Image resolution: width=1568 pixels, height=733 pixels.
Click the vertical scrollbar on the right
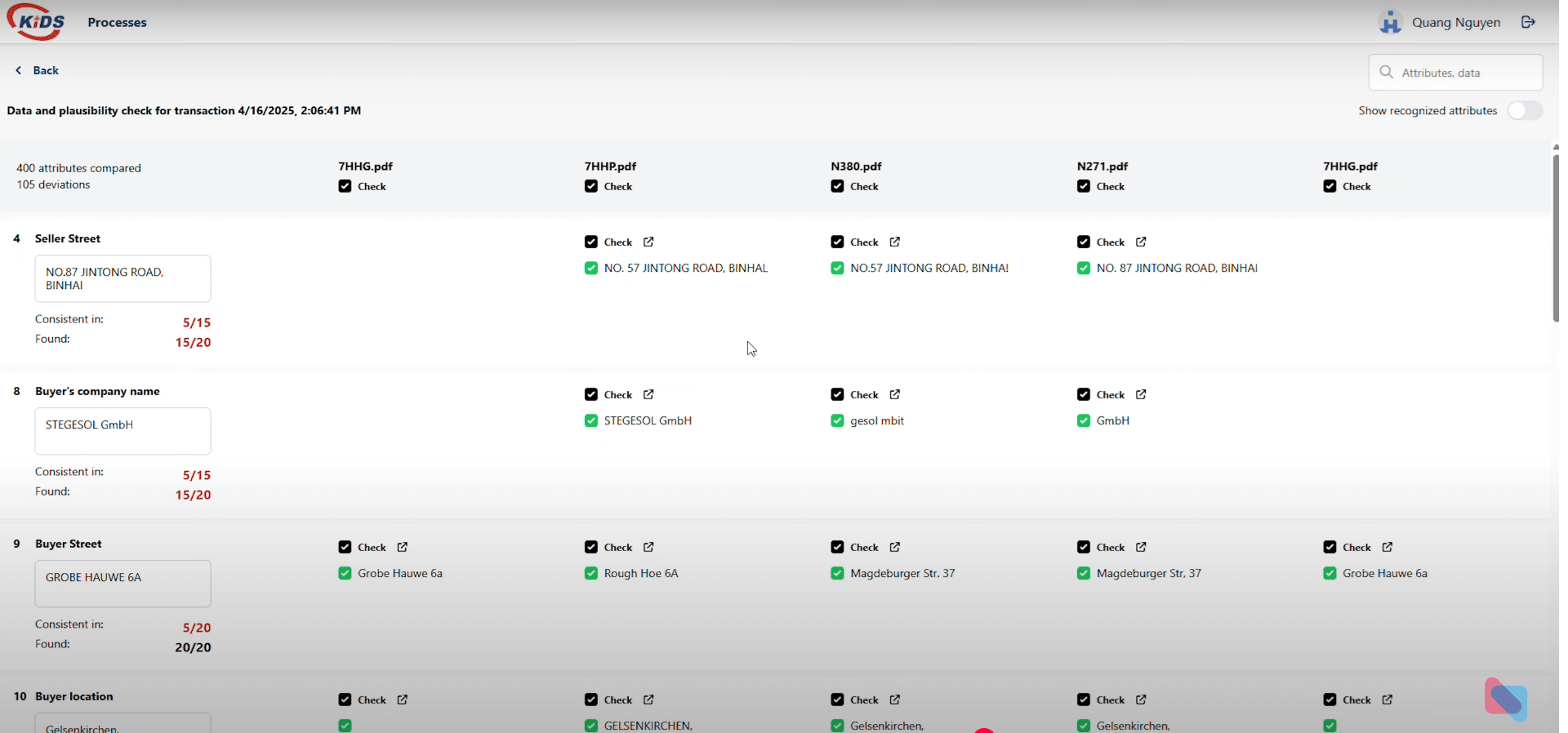[1555, 237]
